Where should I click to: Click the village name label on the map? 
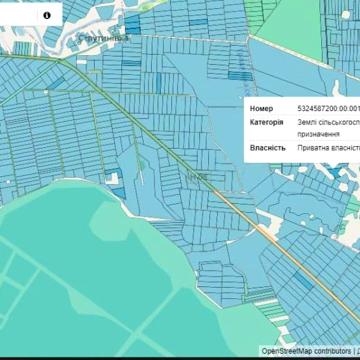[103, 39]
